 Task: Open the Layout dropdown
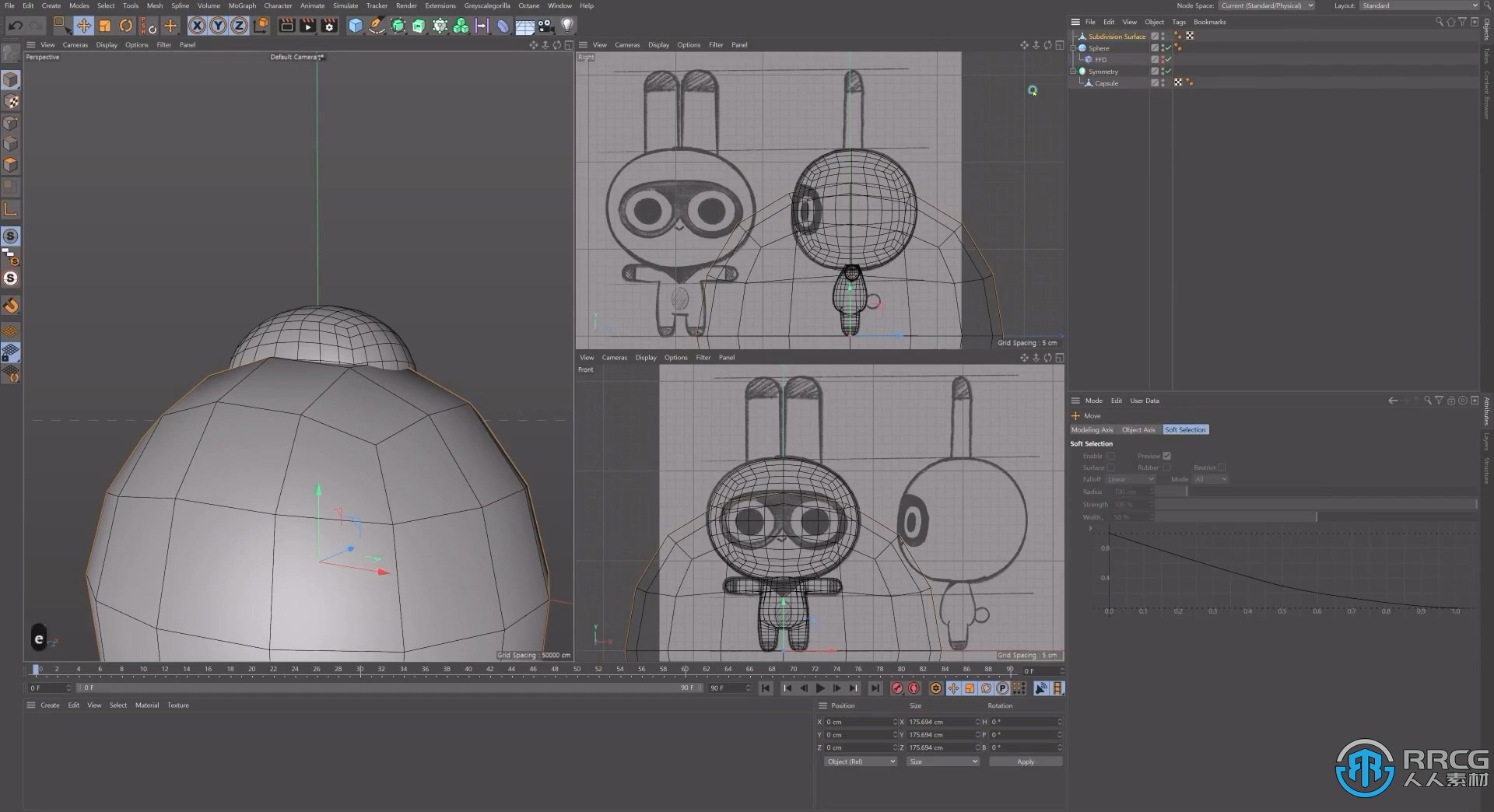click(x=1419, y=5)
